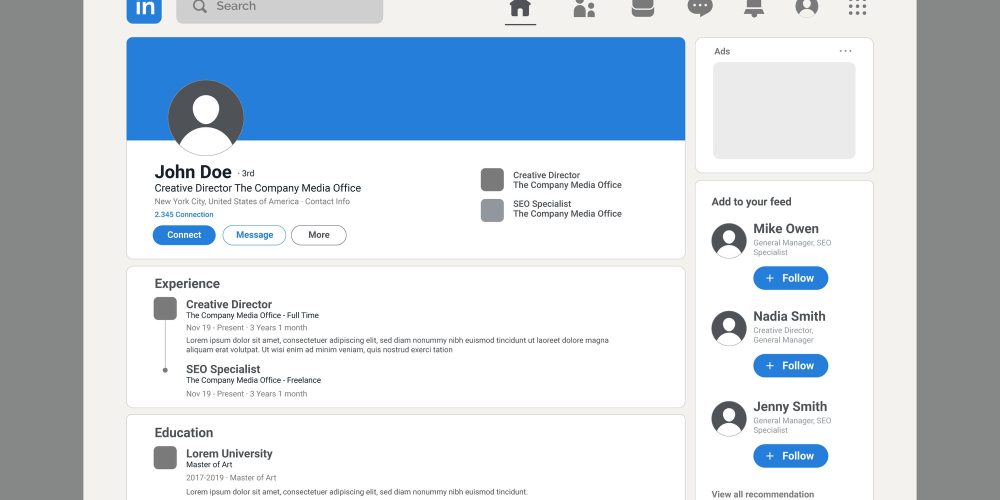
Task: Send a Message to John Doe
Action: 254,235
